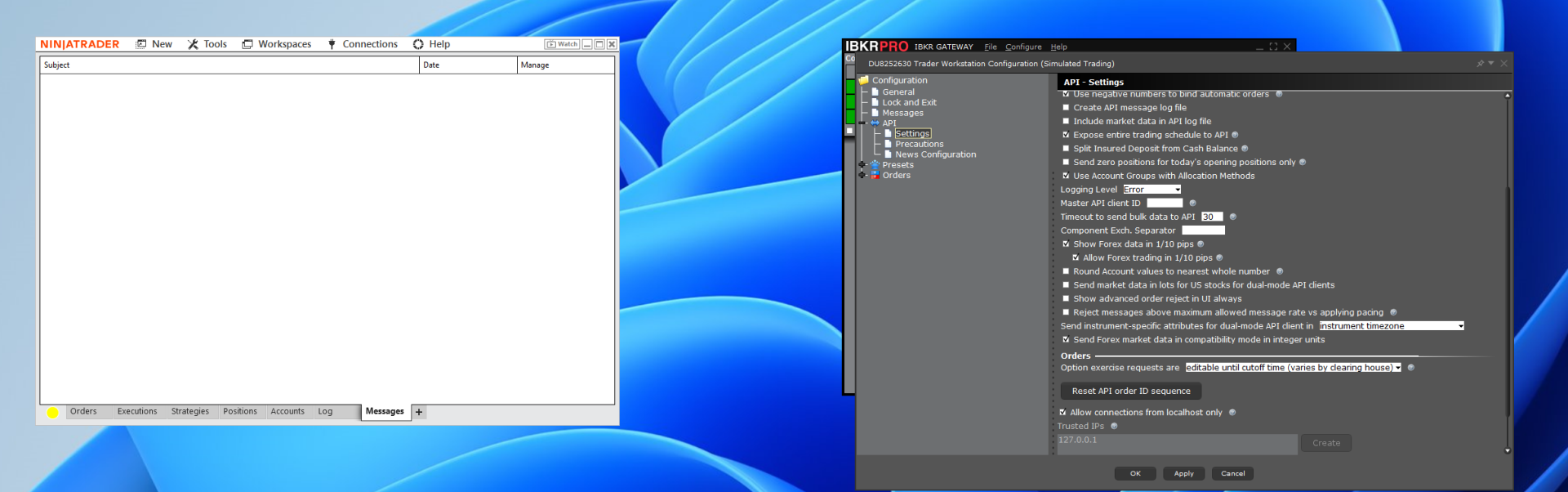Enable Round Account values to nearest whole number

1066,271
